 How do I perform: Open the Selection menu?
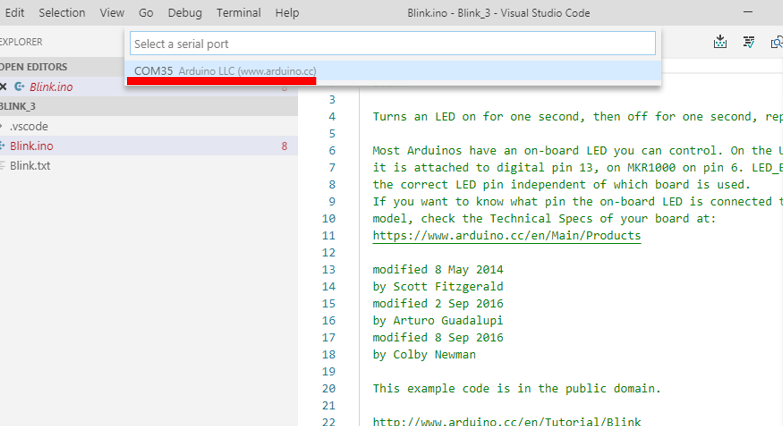pyautogui.click(x=62, y=13)
